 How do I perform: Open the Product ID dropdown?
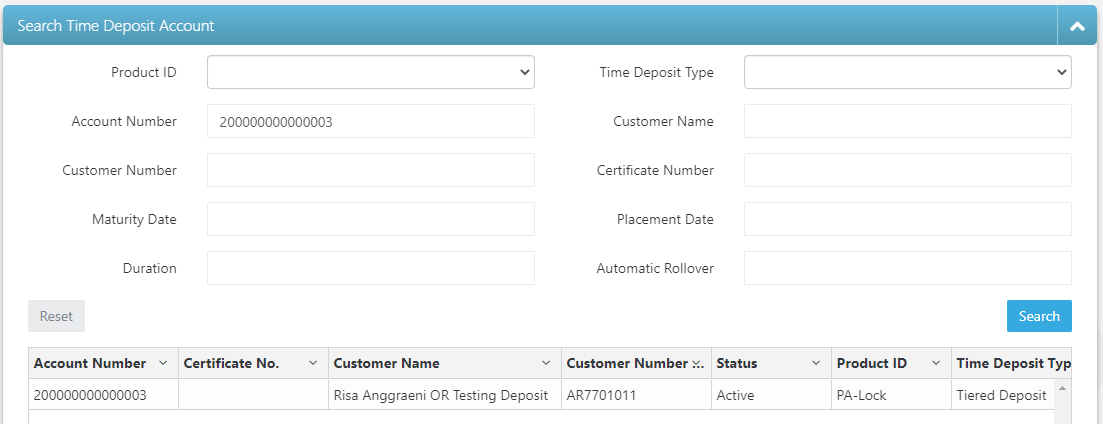(x=370, y=72)
